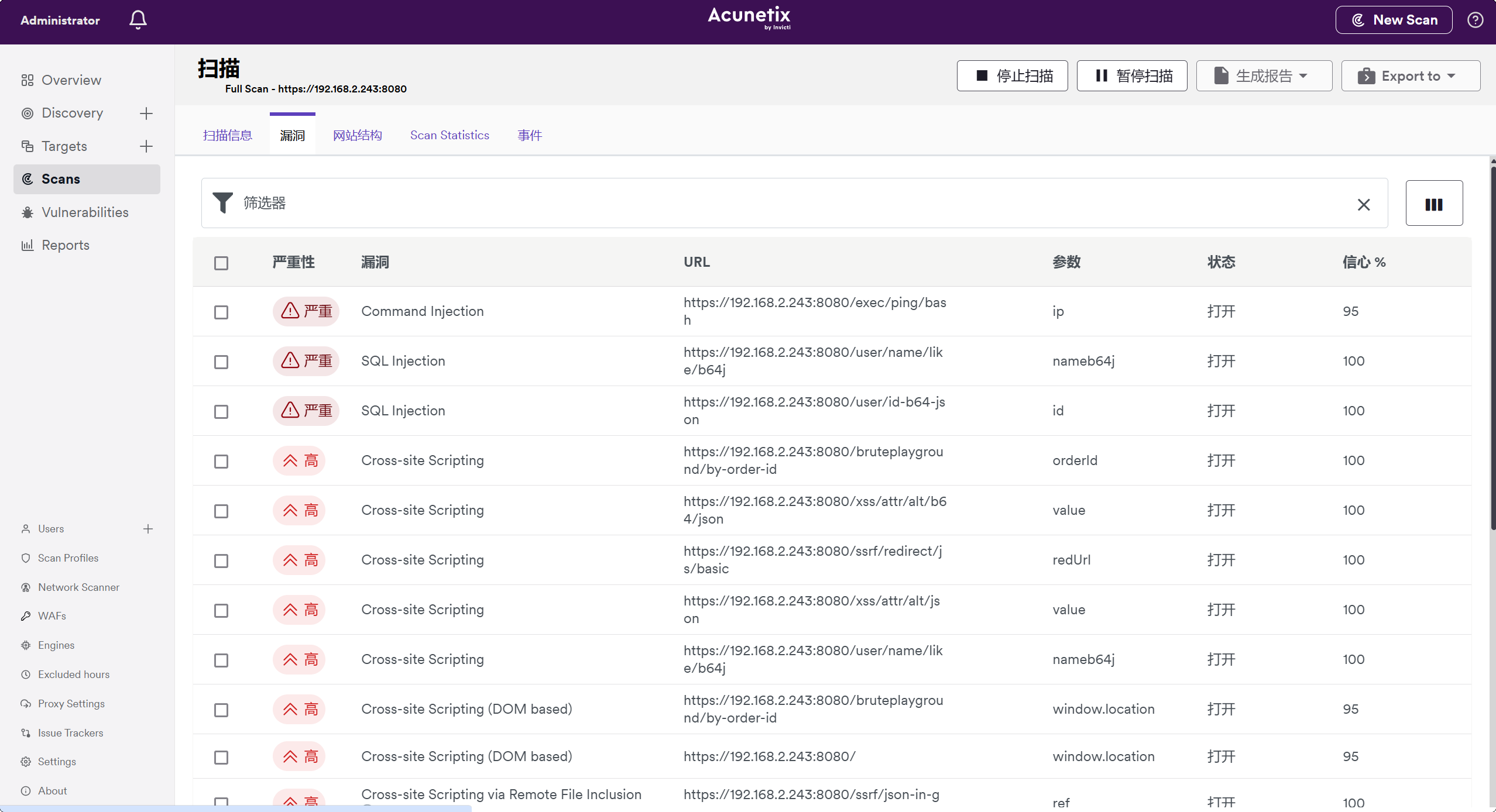Switch to the Scan Statistics tab
The image size is (1496, 812).
[449, 135]
